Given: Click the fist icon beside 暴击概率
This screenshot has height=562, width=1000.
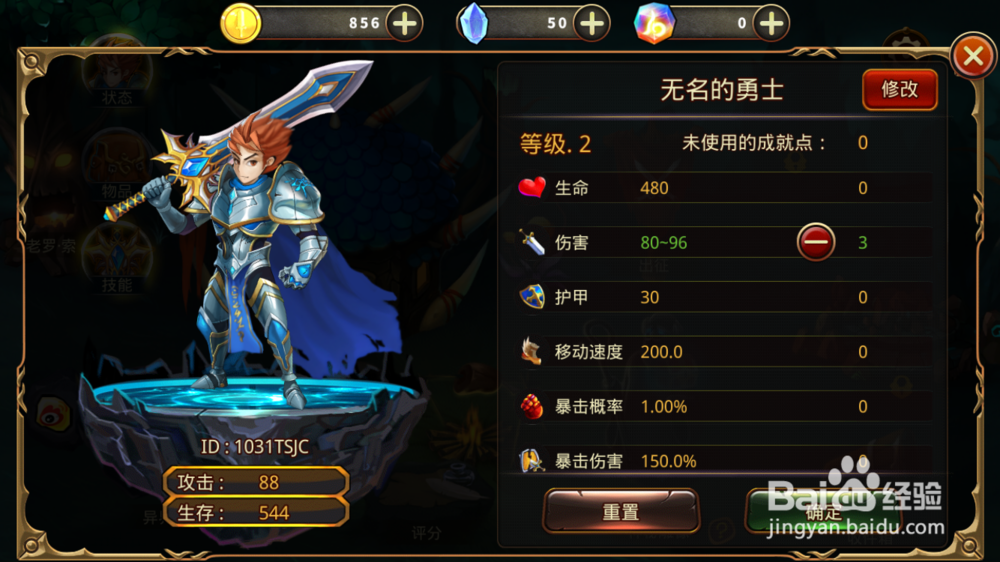Looking at the screenshot, I should pos(532,406).
